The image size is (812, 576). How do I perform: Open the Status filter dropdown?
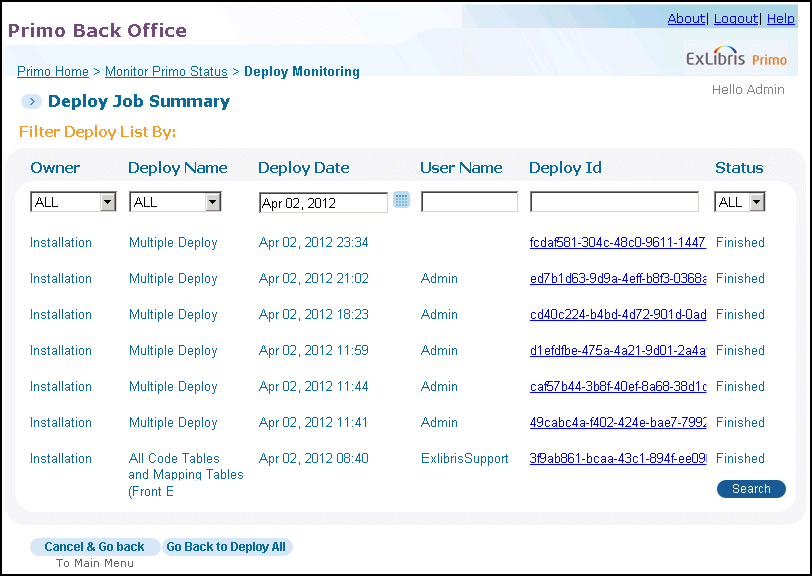point(740,202)
